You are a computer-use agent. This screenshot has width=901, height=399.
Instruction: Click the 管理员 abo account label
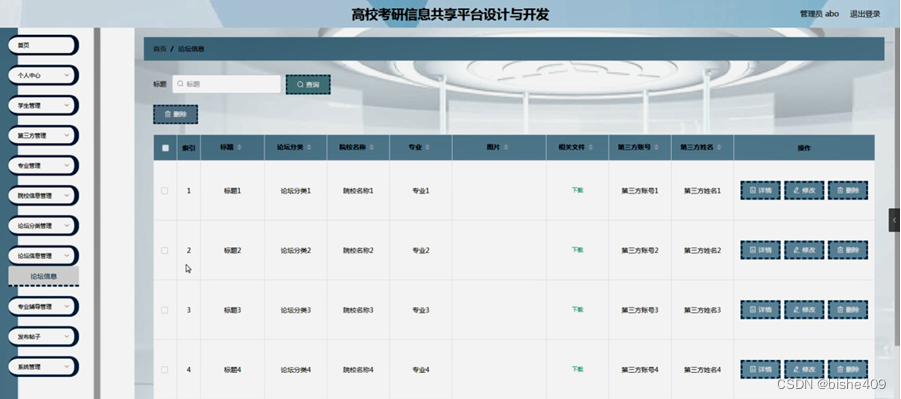tap(819, 14)
